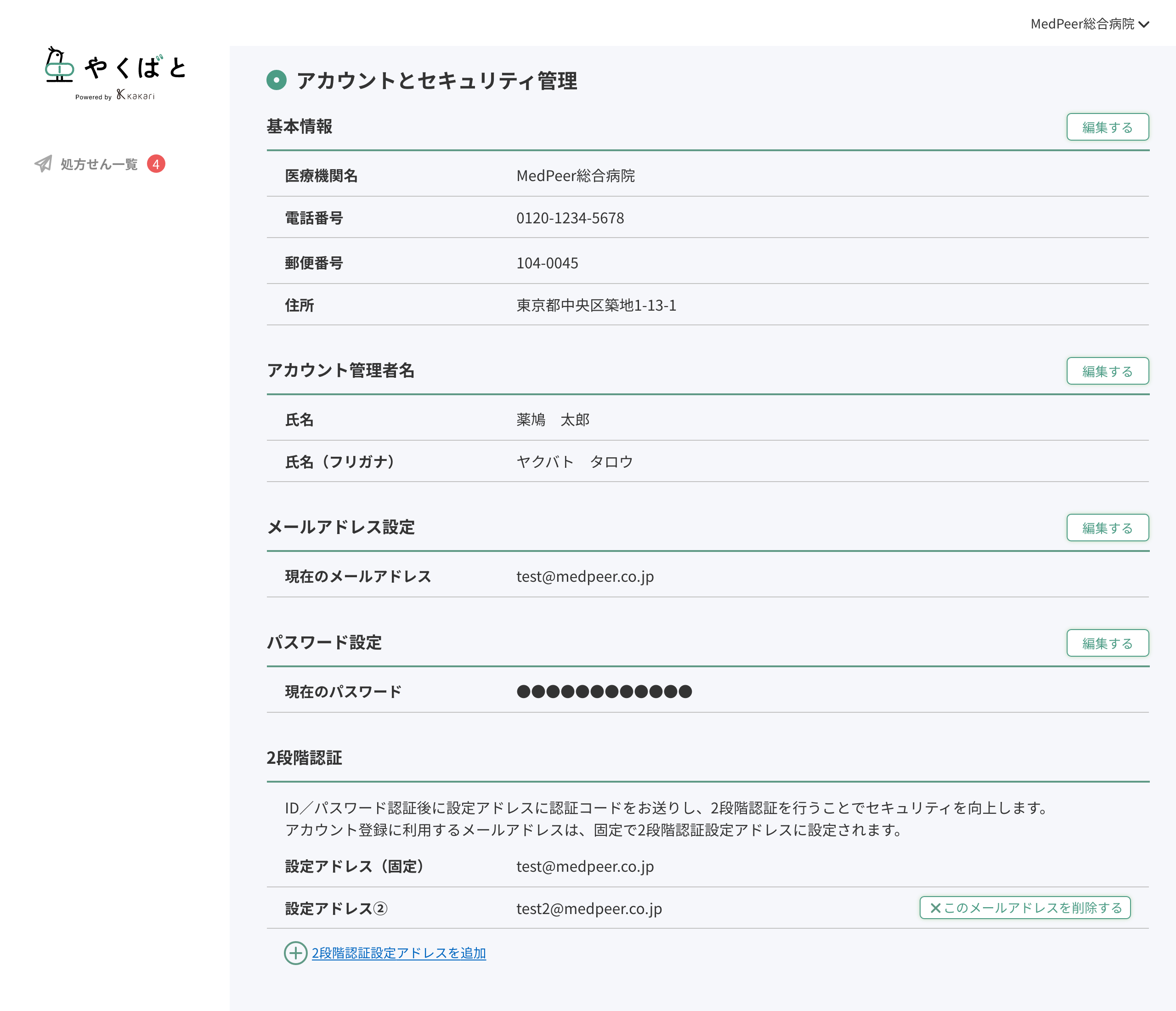Click the 医療機関名 label
1176x1011 pixels.
tap(321, 176)
